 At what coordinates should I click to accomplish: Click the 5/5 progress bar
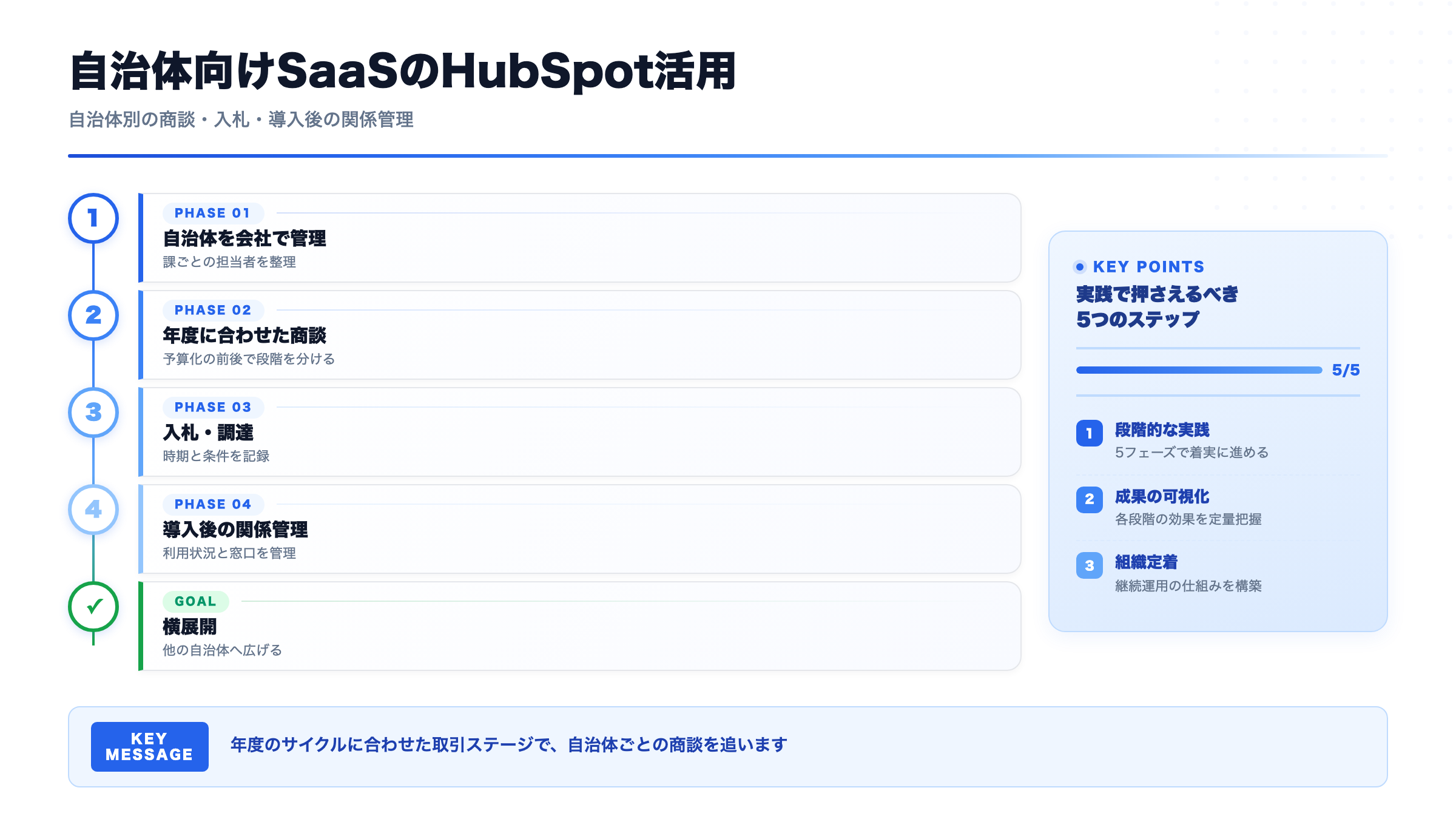tap(1199, 370)
